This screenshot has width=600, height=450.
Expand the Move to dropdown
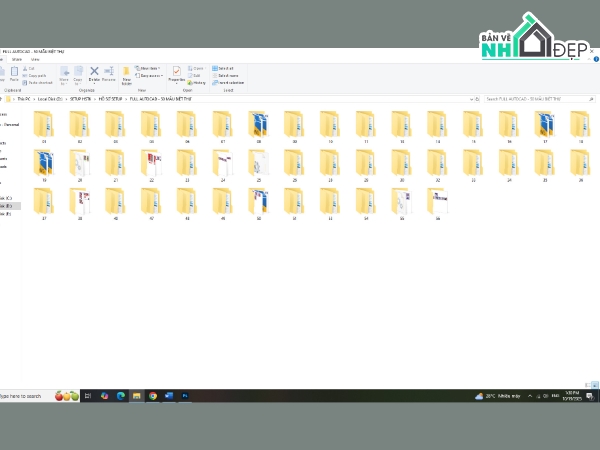[65, 74]
